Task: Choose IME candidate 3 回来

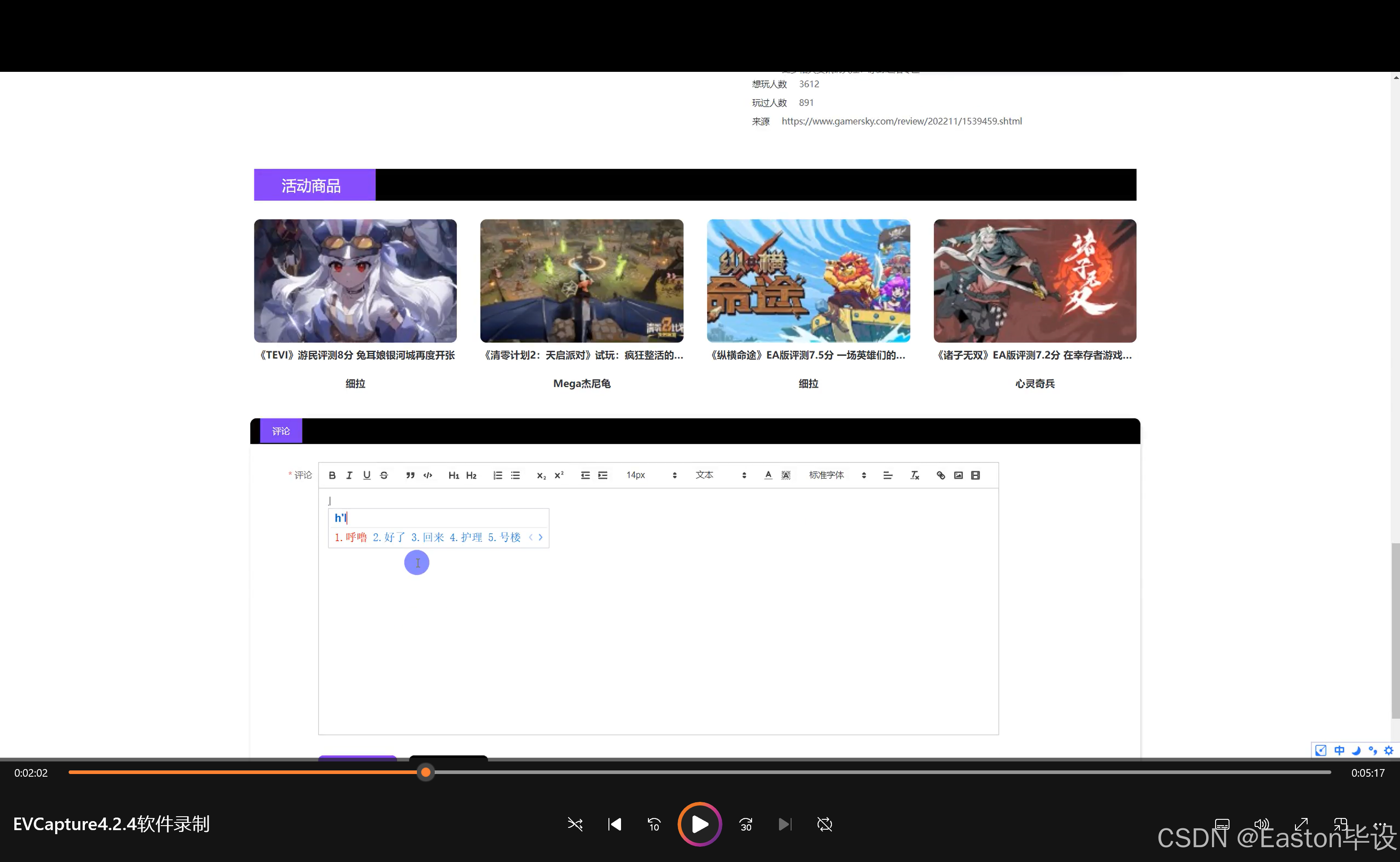Action: [427, 537]
